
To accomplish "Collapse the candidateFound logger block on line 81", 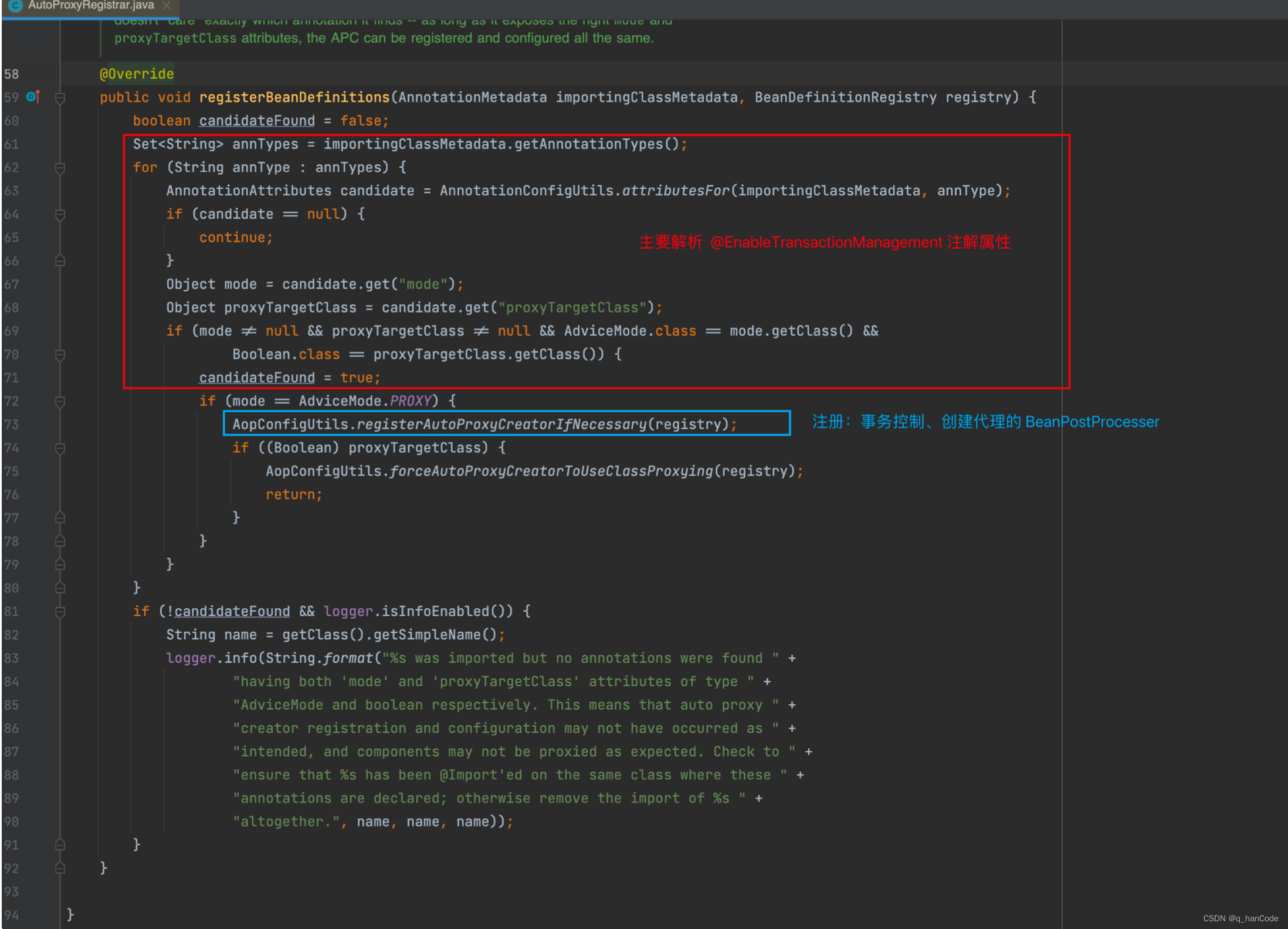I will coord(60,612).
